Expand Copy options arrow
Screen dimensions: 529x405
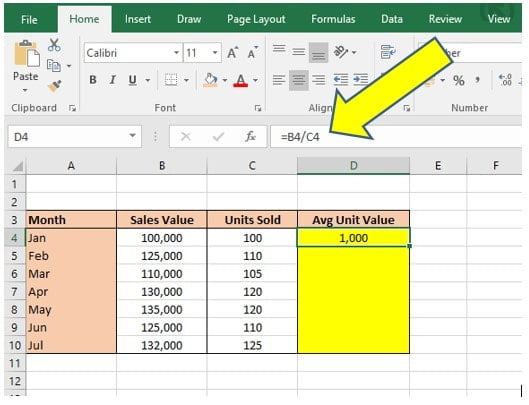69,66
